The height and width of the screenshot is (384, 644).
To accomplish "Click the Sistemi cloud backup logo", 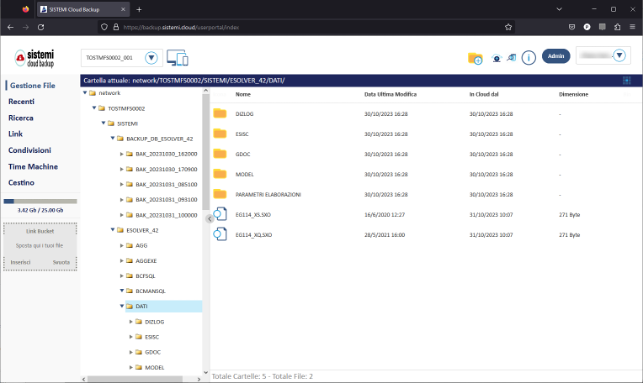I will coord(34,58).
